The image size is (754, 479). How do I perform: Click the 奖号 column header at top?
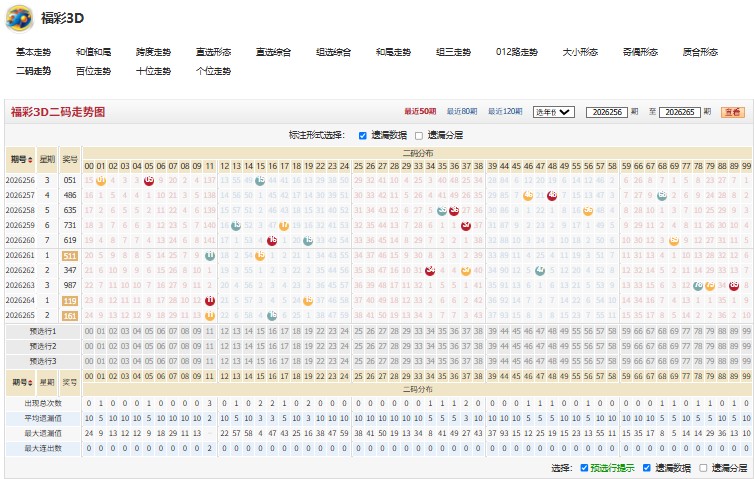(70, 160)
